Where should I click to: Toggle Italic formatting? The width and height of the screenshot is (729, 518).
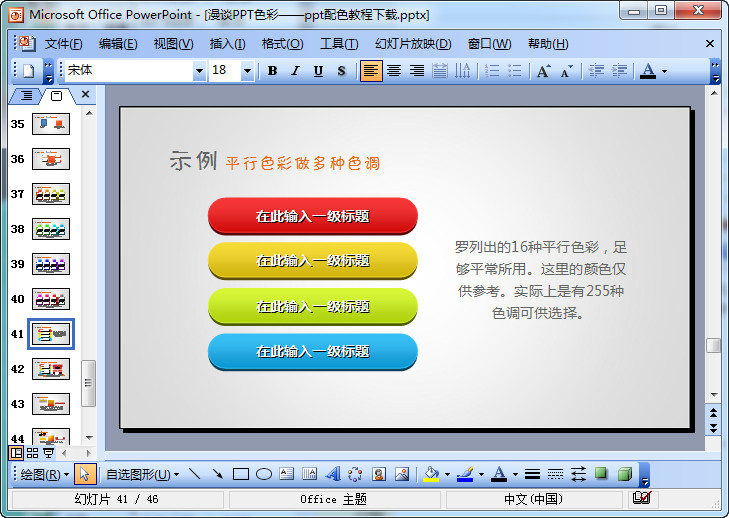coord(296,71)
